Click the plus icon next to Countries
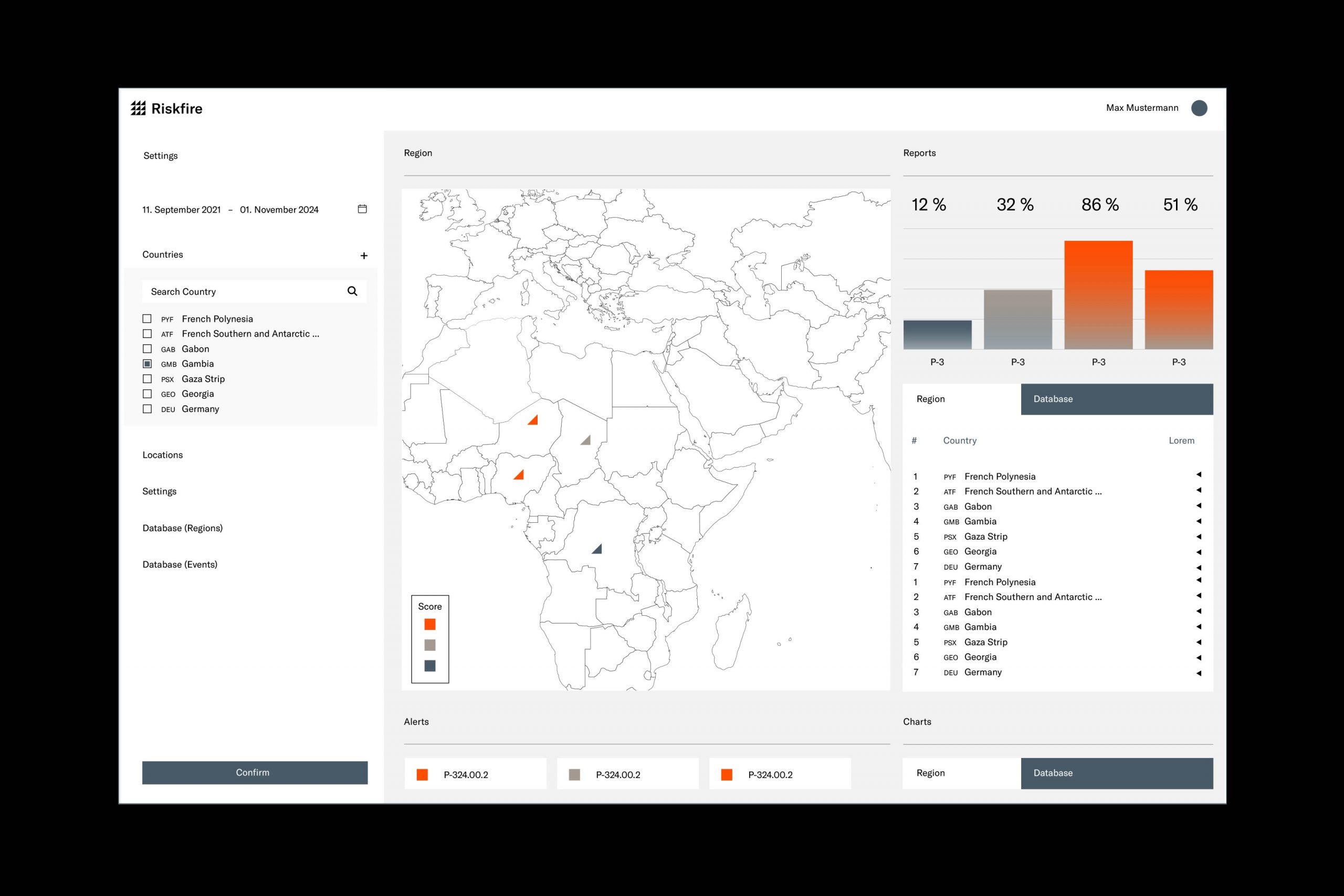 [x=364, y=256]
